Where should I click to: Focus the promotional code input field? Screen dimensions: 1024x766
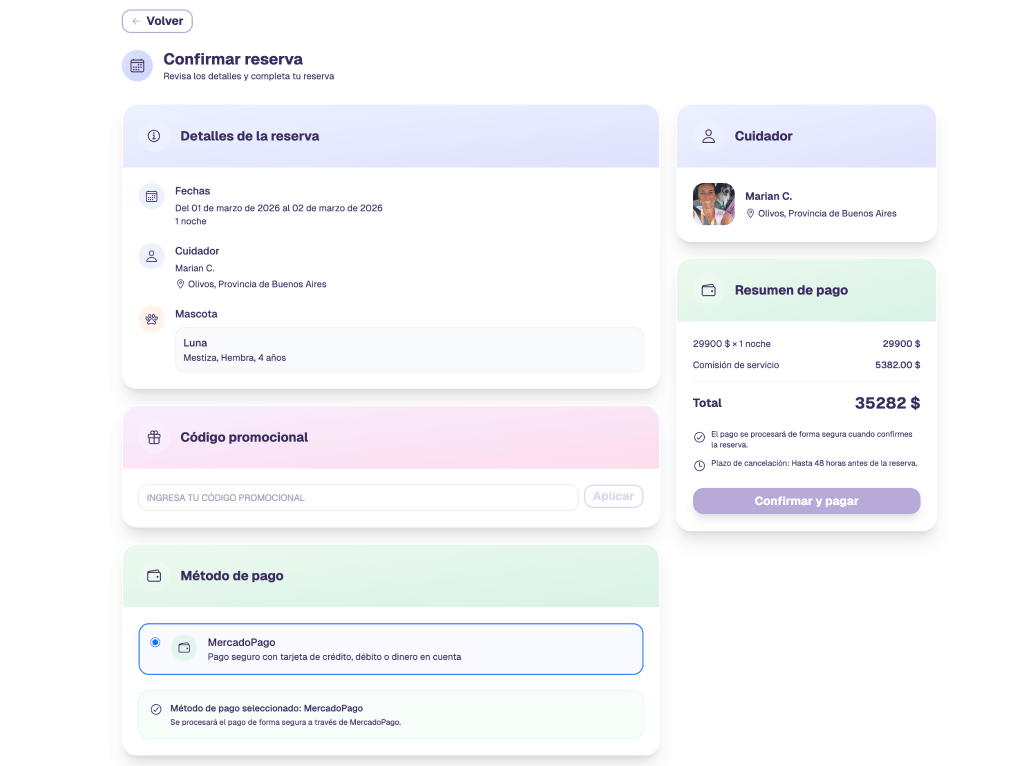[358, 497]
